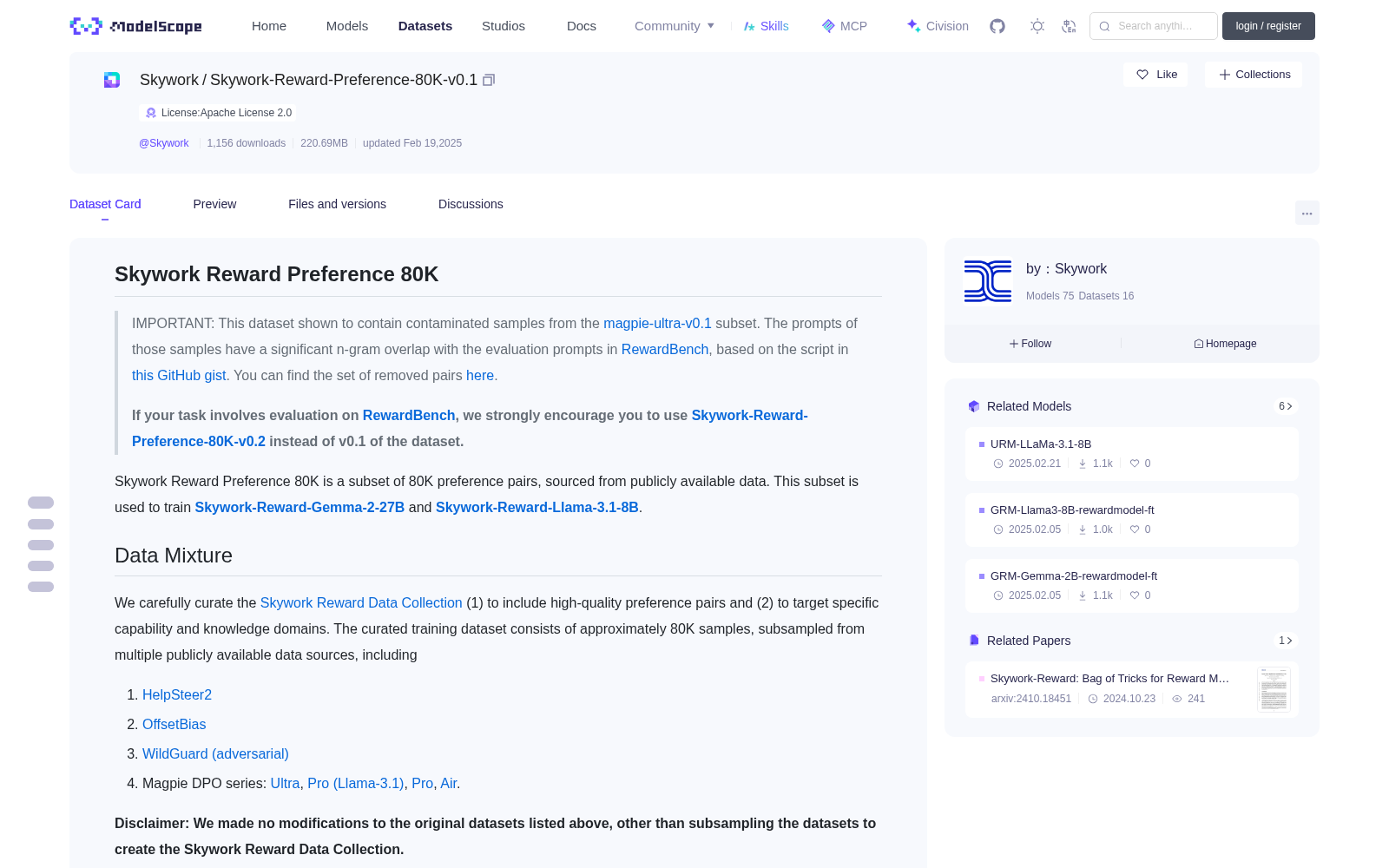Open the magpie-ultra-v0.1 link

click(x=657, y=323)
